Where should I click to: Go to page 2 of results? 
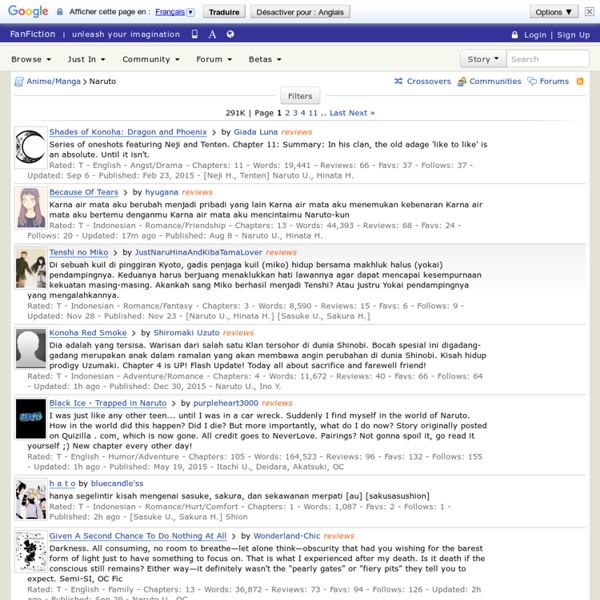pos(287,113)
